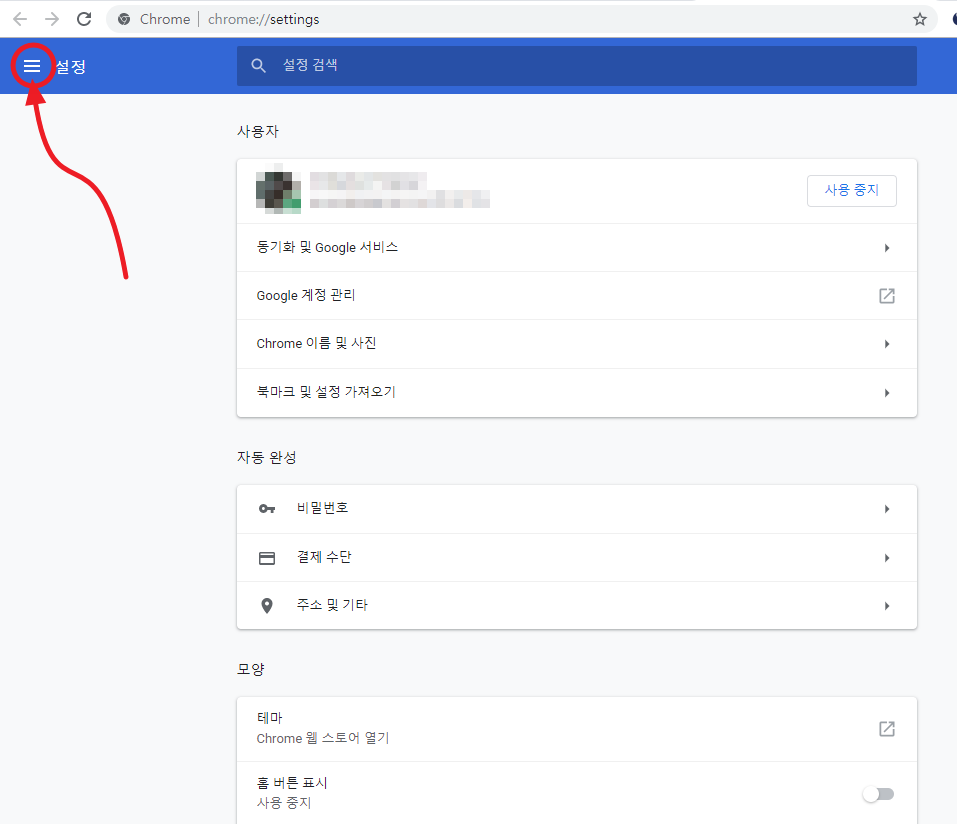This screenshot has height=824, width=957.
Task: Expand the 결제 수단 row arrow
Action: (x=887, y=558)
